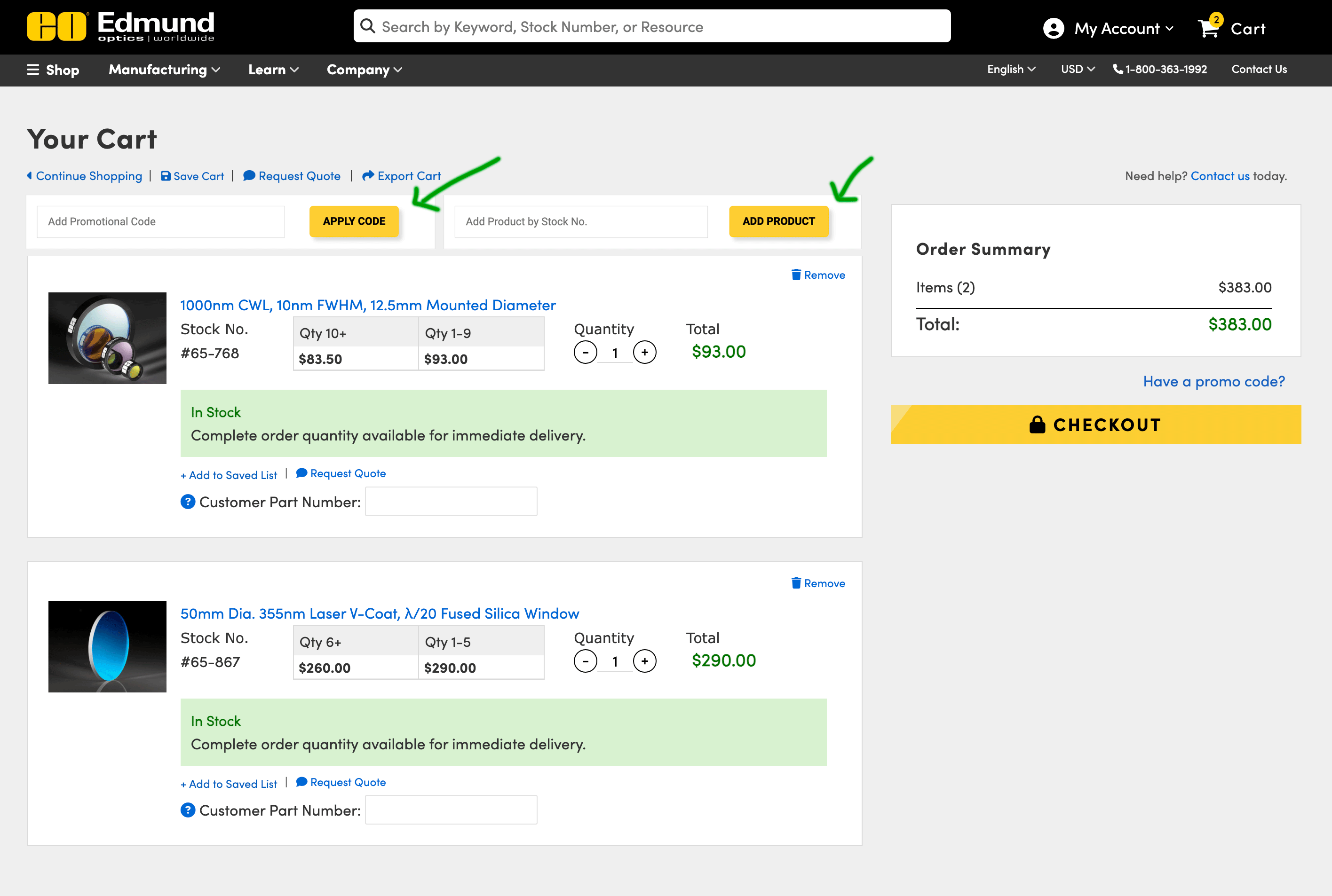This screenshot has width=1332, height=896.
Task: Click the Export Cart arrow icon
Action: click(368, 175)
